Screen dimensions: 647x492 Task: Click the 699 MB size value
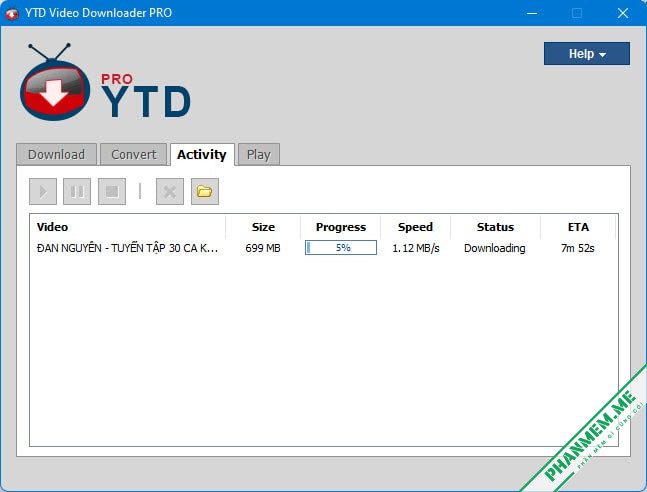(x=263, y=248)
